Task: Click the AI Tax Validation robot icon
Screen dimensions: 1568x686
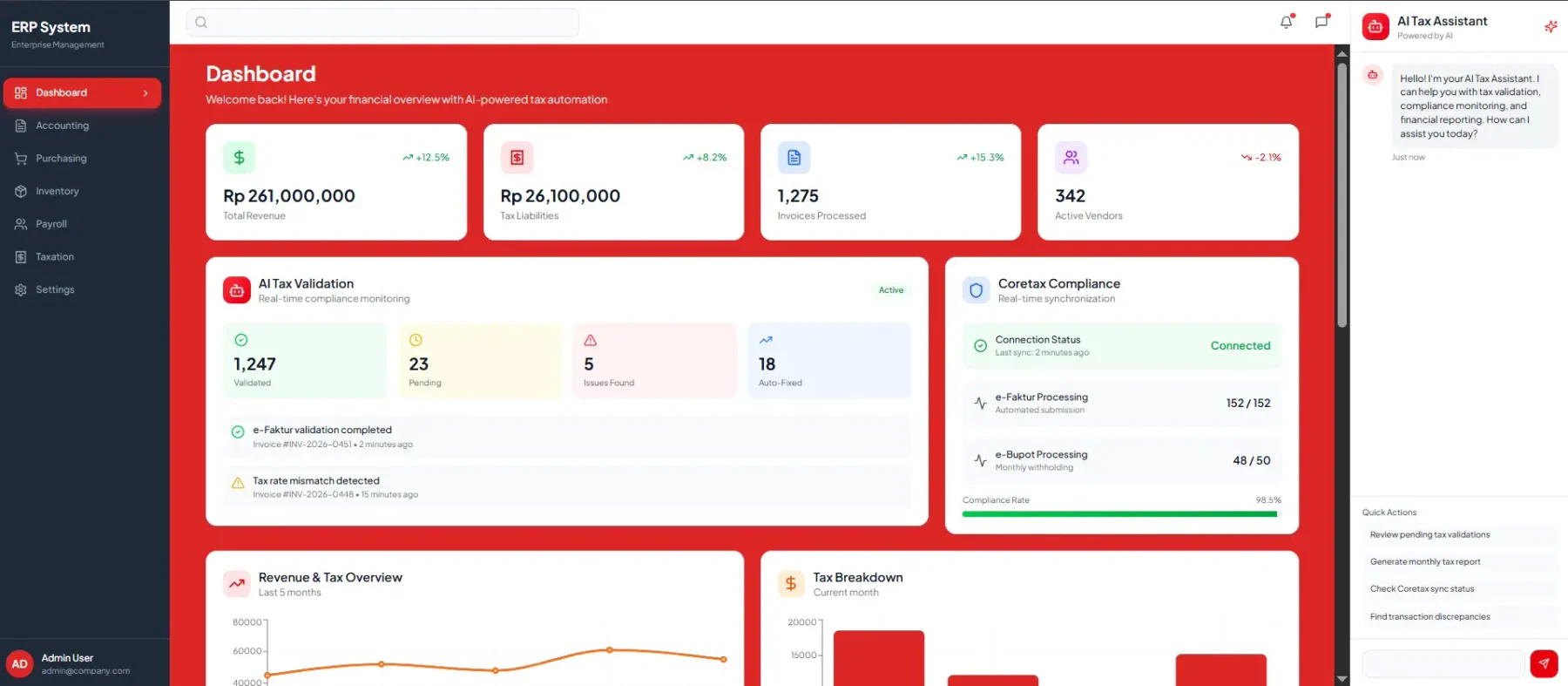Action: 237,290
